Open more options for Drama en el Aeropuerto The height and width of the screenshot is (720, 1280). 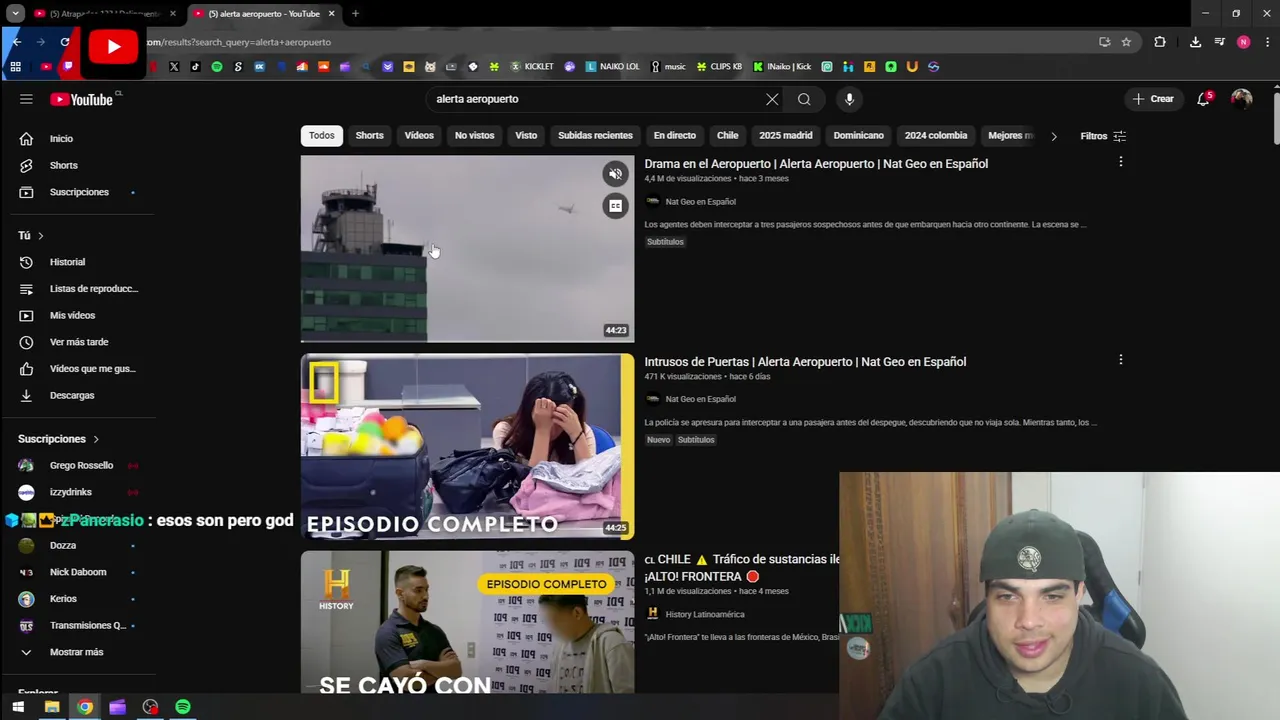[x=1120, y=162]
